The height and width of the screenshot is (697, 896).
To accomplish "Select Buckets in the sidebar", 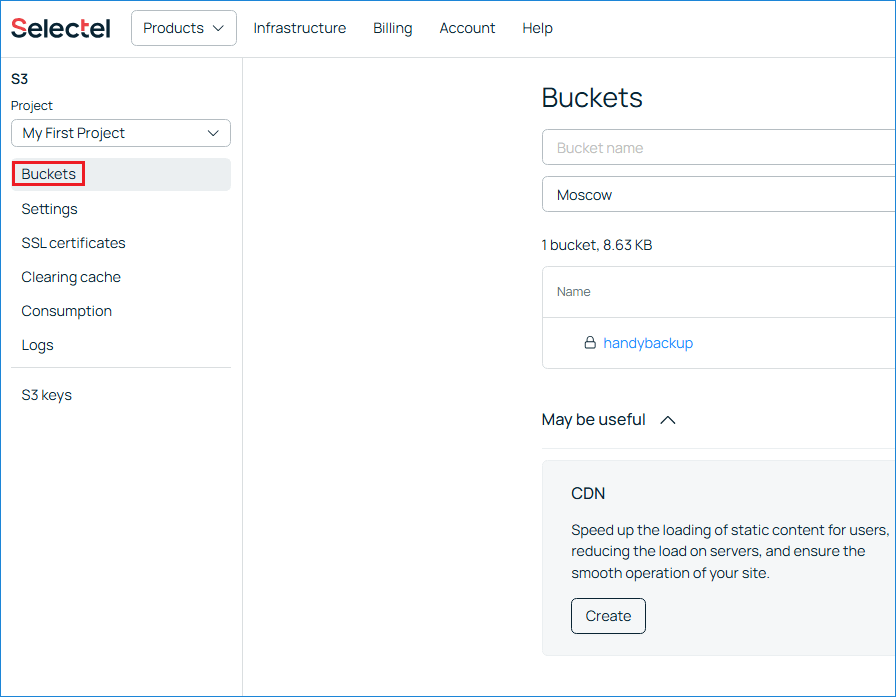I will coord(48,174).
